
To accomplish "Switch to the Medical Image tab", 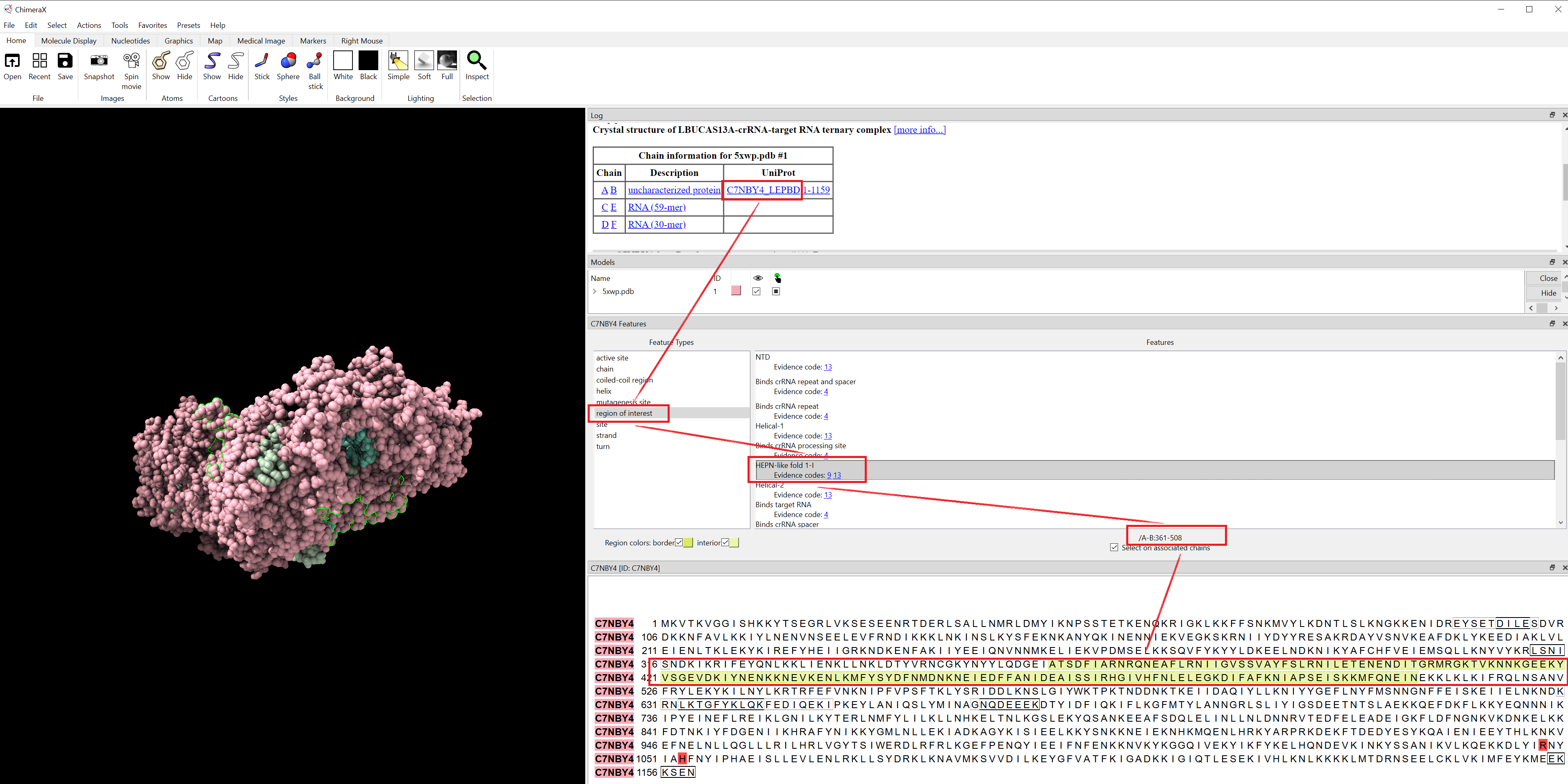I will 261,41.
